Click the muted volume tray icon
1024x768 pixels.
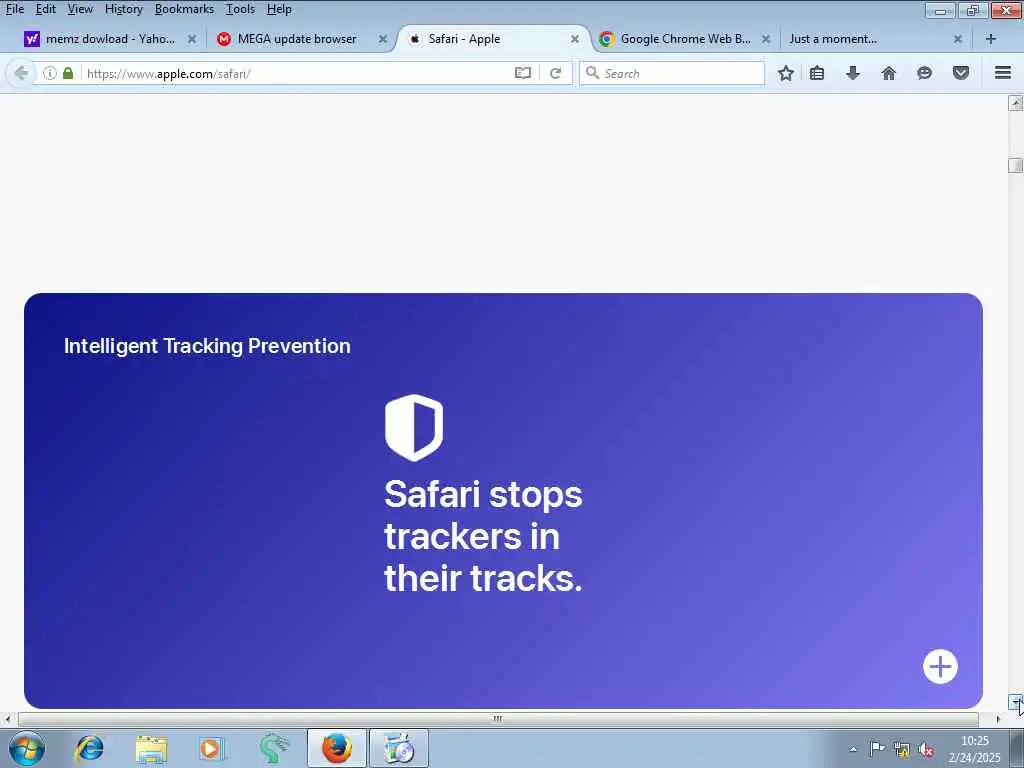click(x=925, y=749)
